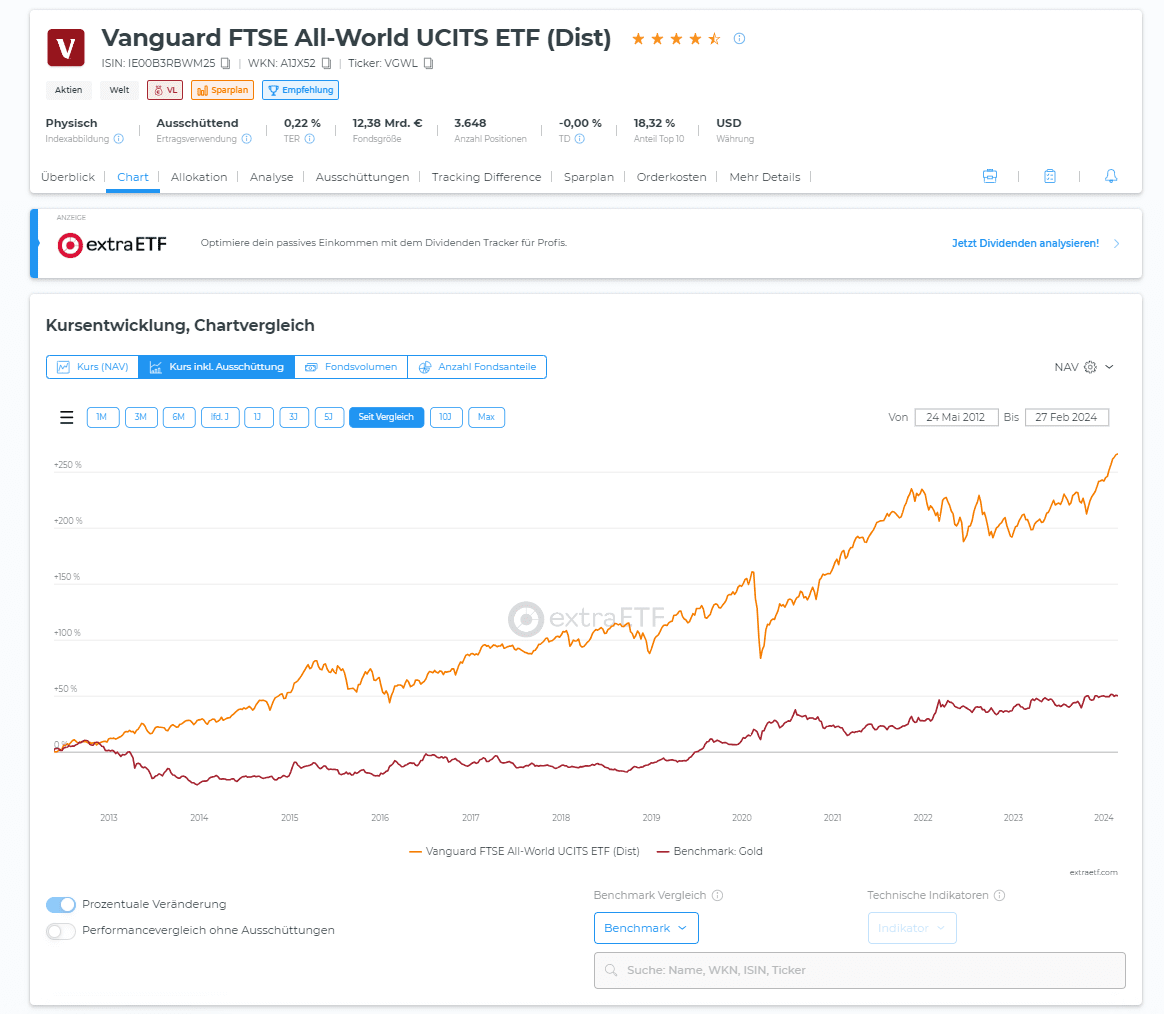Viewport: 1164px width, 1014px height.
Task: Switch to the Allokation tab
Action: point(199,177)
